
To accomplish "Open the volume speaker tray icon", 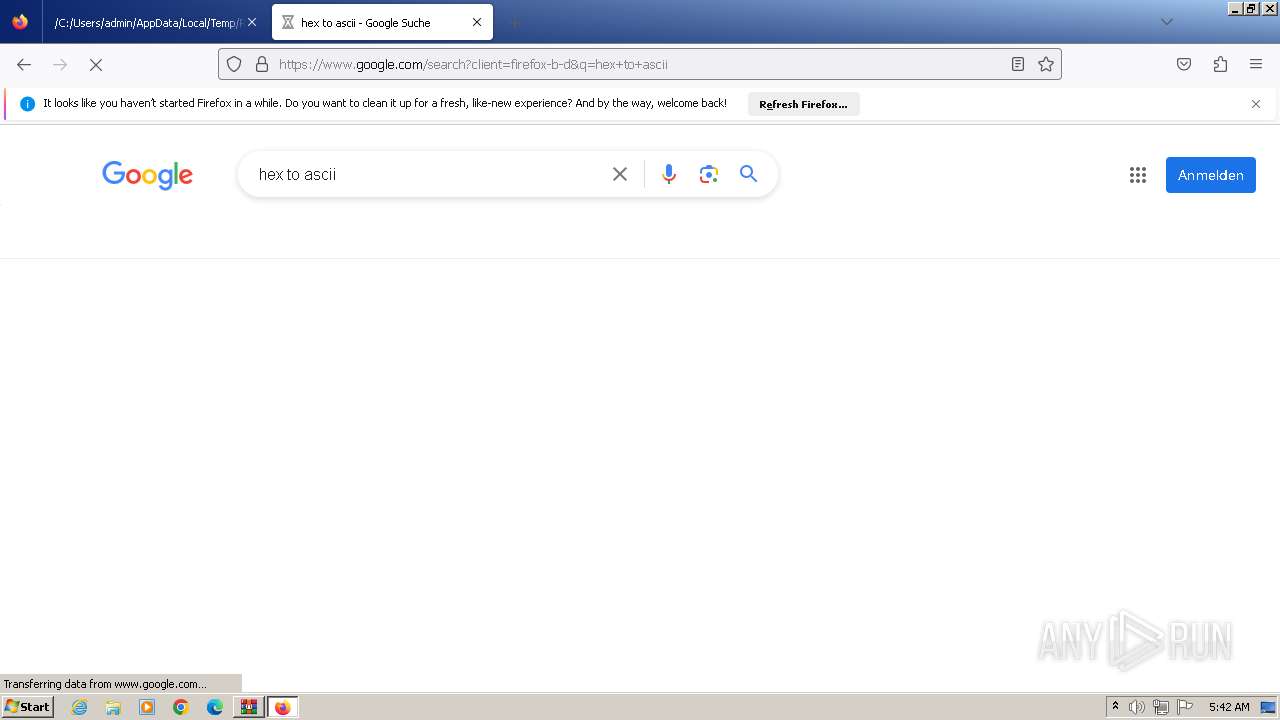I will coord(1137,707).
